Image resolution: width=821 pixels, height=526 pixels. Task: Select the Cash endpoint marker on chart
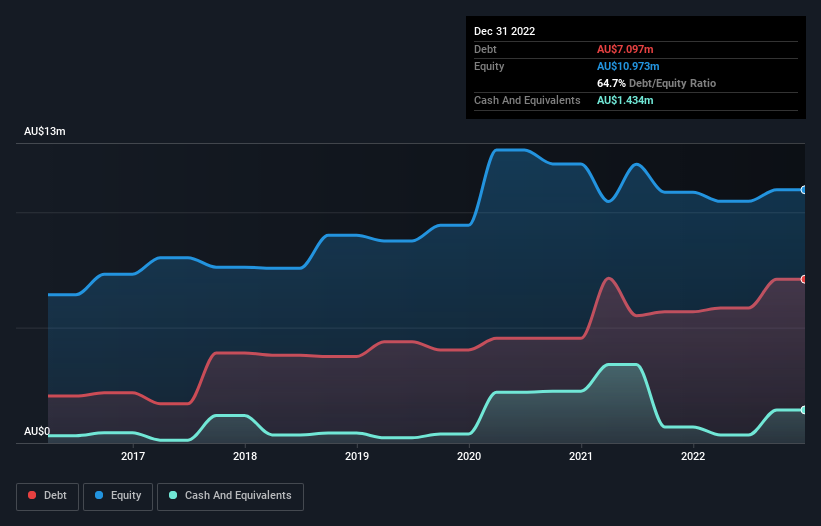click(x=804, y=410)
